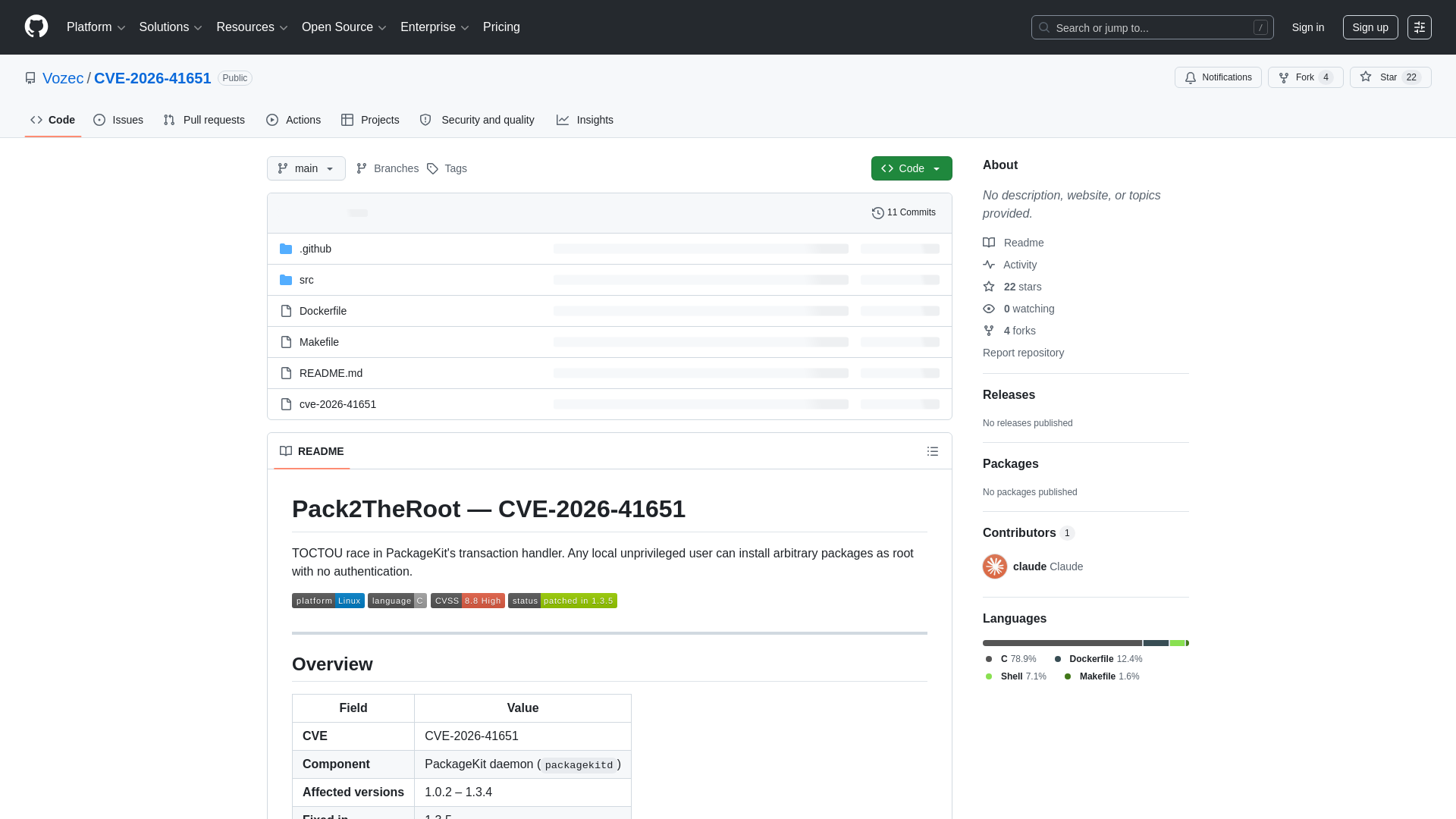Expand the Solutions menu
The width and height of the screenshot is (1456, 819).
[171, 27]
